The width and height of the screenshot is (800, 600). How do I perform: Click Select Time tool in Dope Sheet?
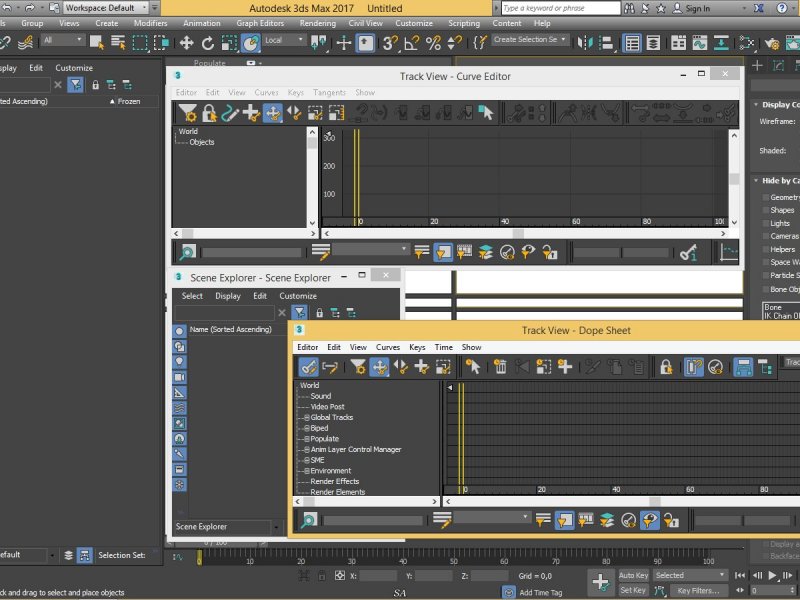coord(473,367)
